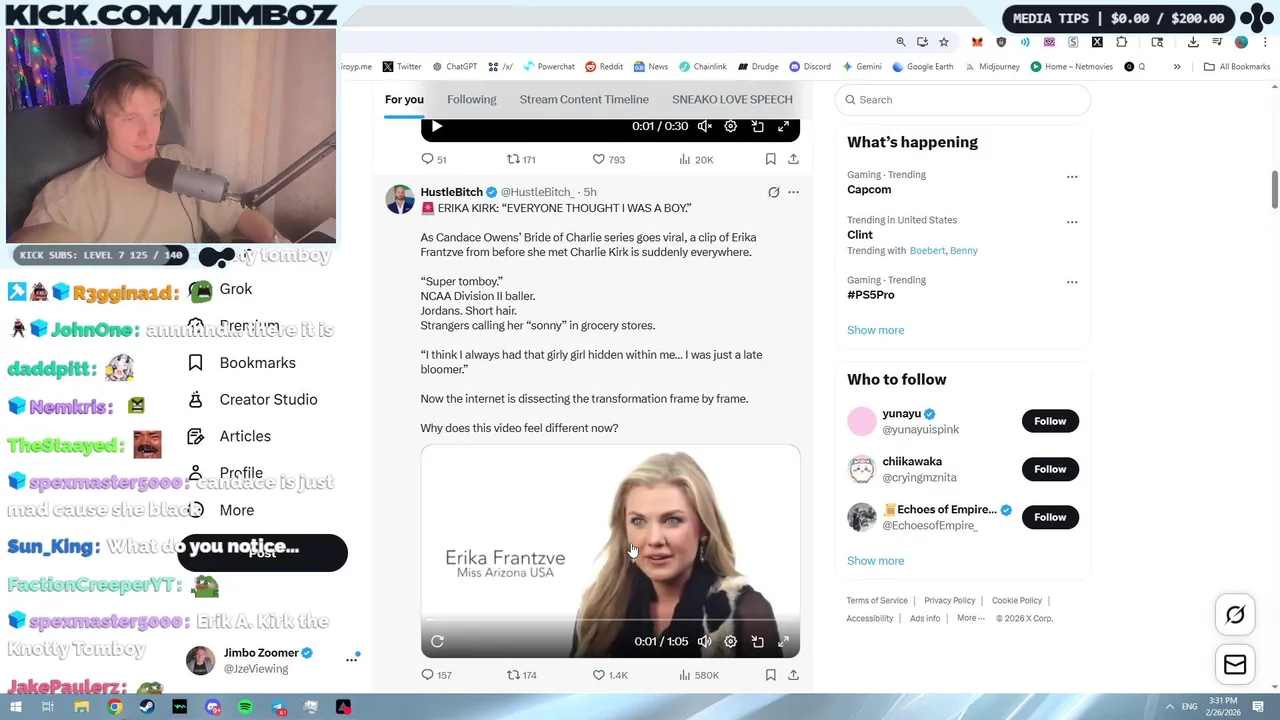Toggle picture-in-picture on Erika Frantzve video
The image size is (1280, 720).
pos(757,641)
